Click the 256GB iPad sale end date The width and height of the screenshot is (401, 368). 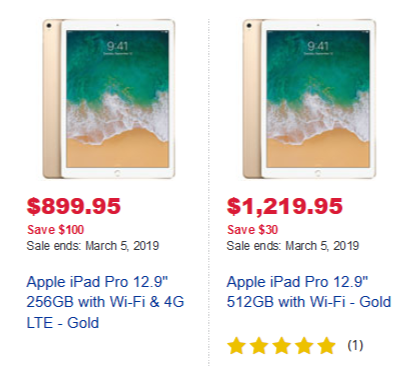(x=93, y=246)
